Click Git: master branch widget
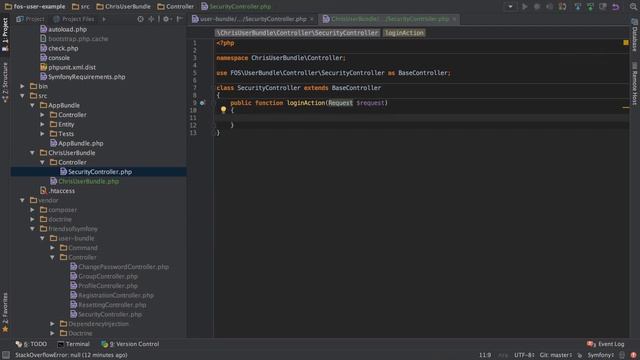This screenshot has height=360, width=640. pos(556,355)
